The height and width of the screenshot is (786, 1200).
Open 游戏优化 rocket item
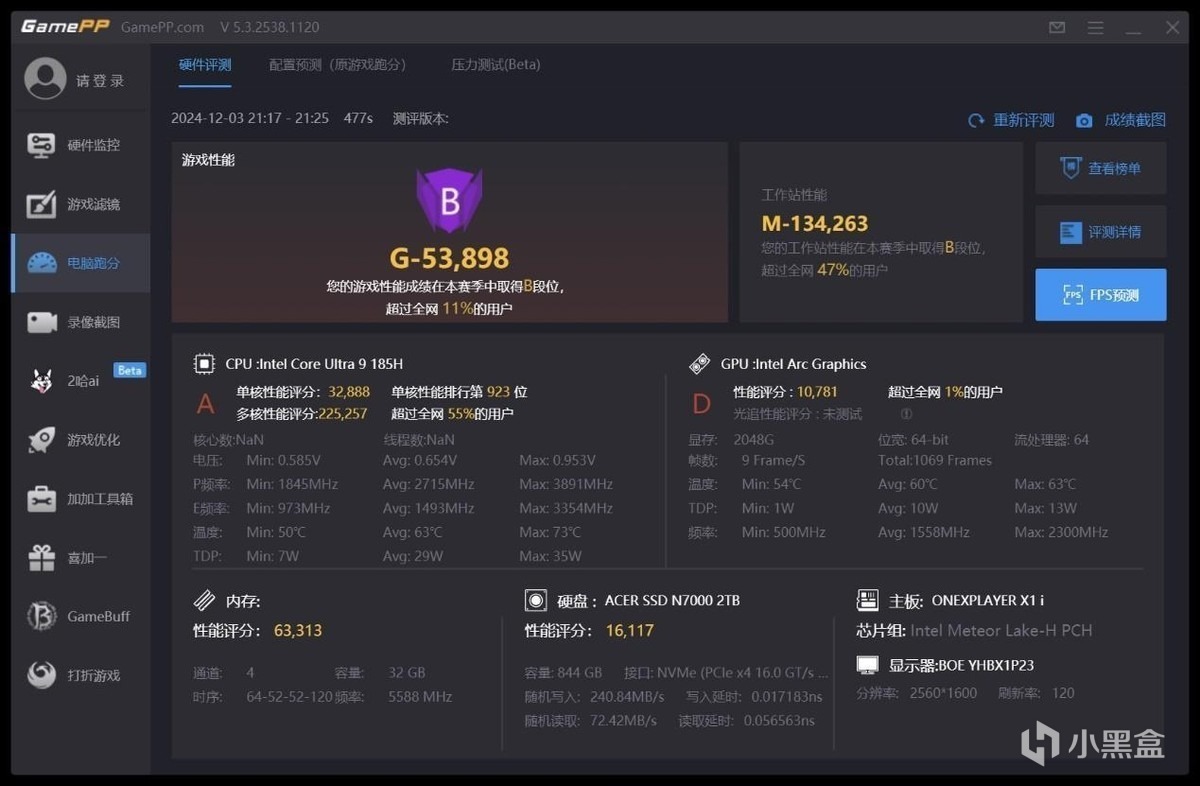pos(80,439)
